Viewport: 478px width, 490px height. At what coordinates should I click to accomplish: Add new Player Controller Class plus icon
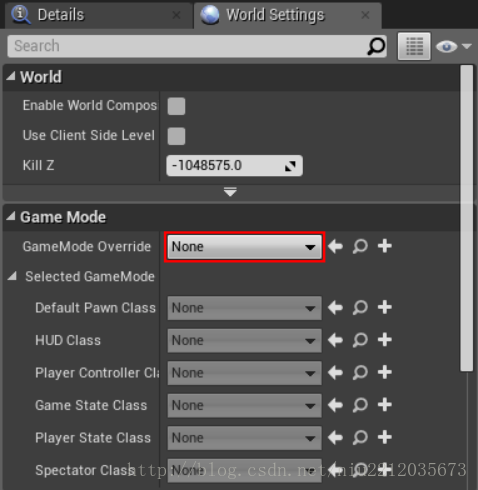[385, 372]
